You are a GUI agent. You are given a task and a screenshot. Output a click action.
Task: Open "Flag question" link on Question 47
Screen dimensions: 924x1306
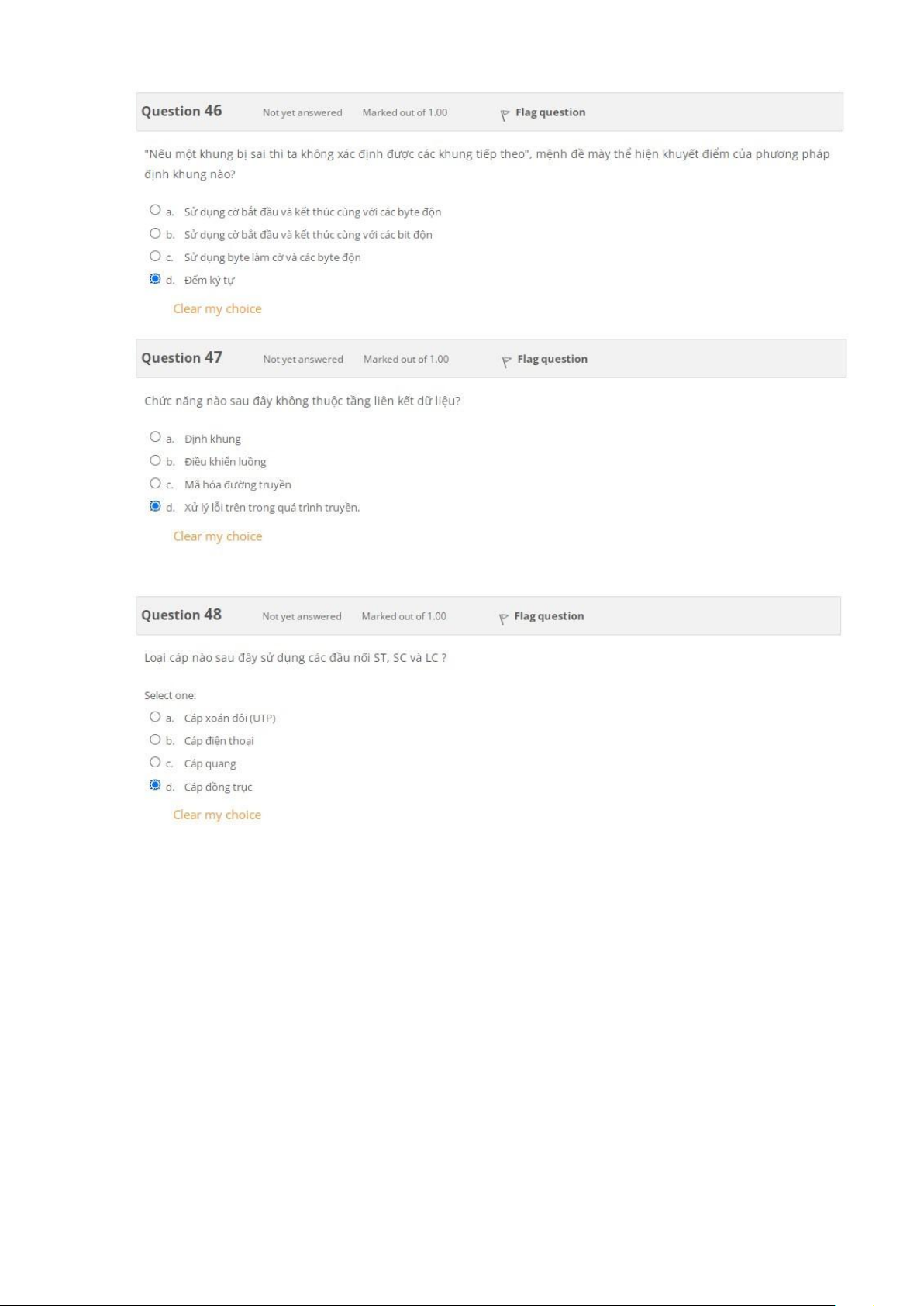pyautogui.click(x=552, y=359)
